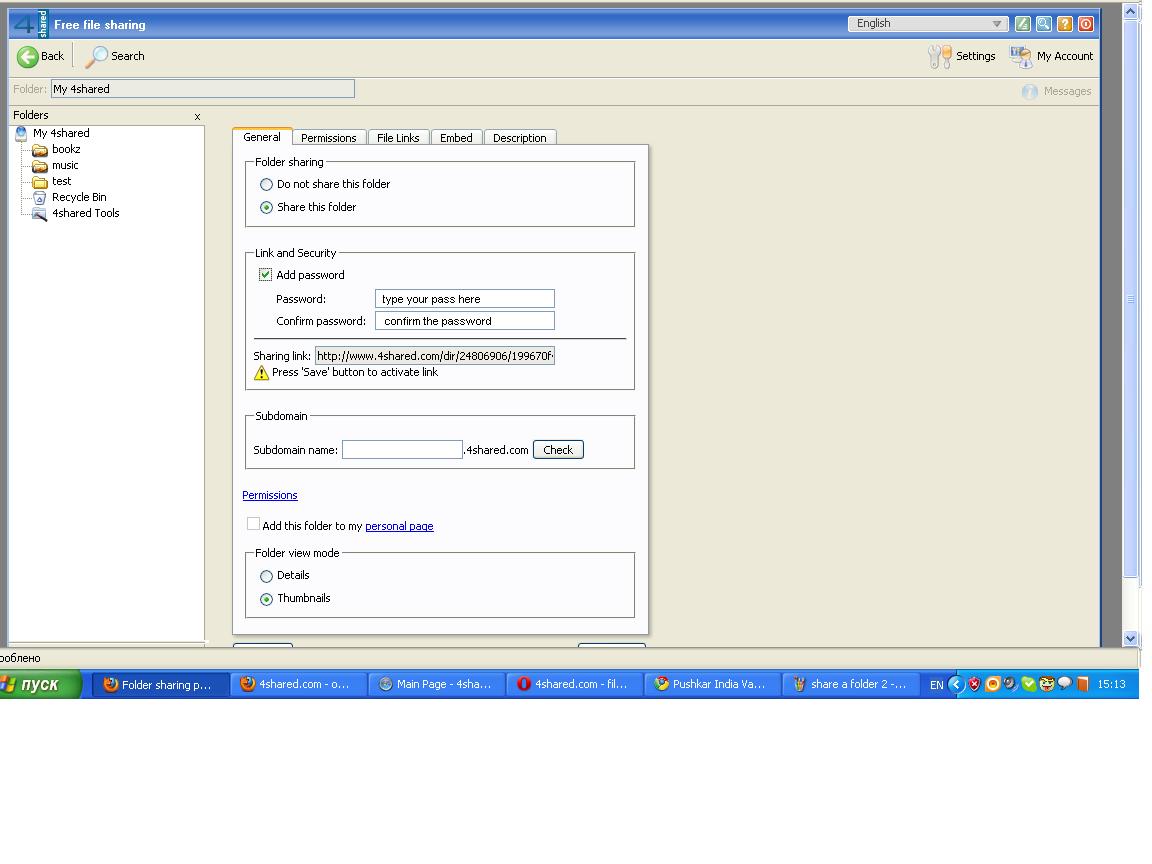This screenshot has width=1152, height=864.
Task: Click the Folder path field 'My 4shared'
Action: pyautogui.click(x=203, y=89)
